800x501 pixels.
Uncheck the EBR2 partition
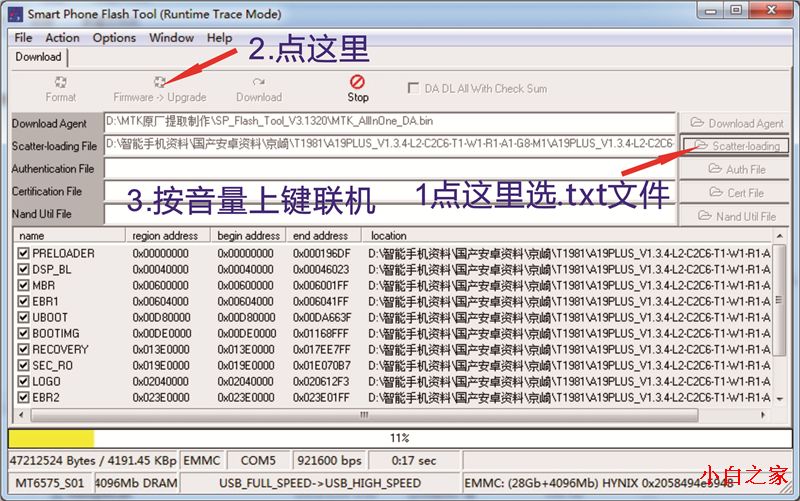[x=23, y=397]
